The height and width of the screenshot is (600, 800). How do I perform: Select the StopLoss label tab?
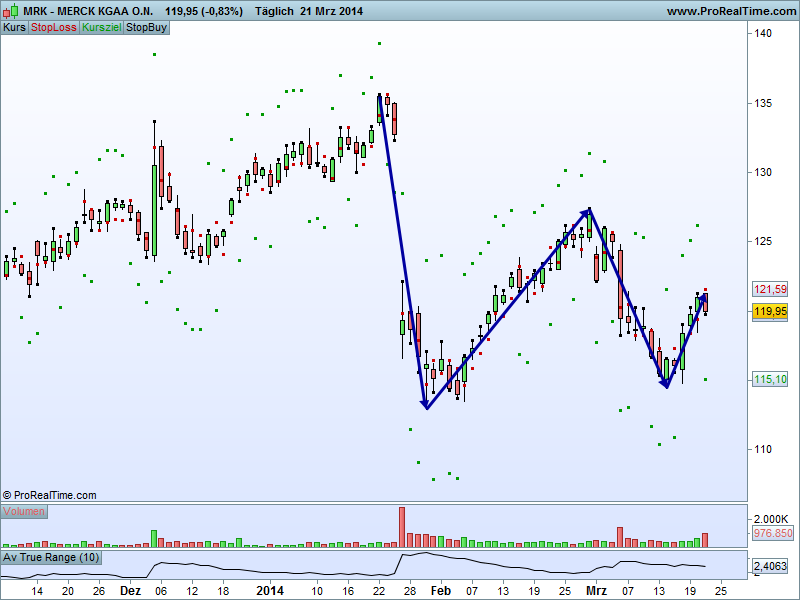54,28
